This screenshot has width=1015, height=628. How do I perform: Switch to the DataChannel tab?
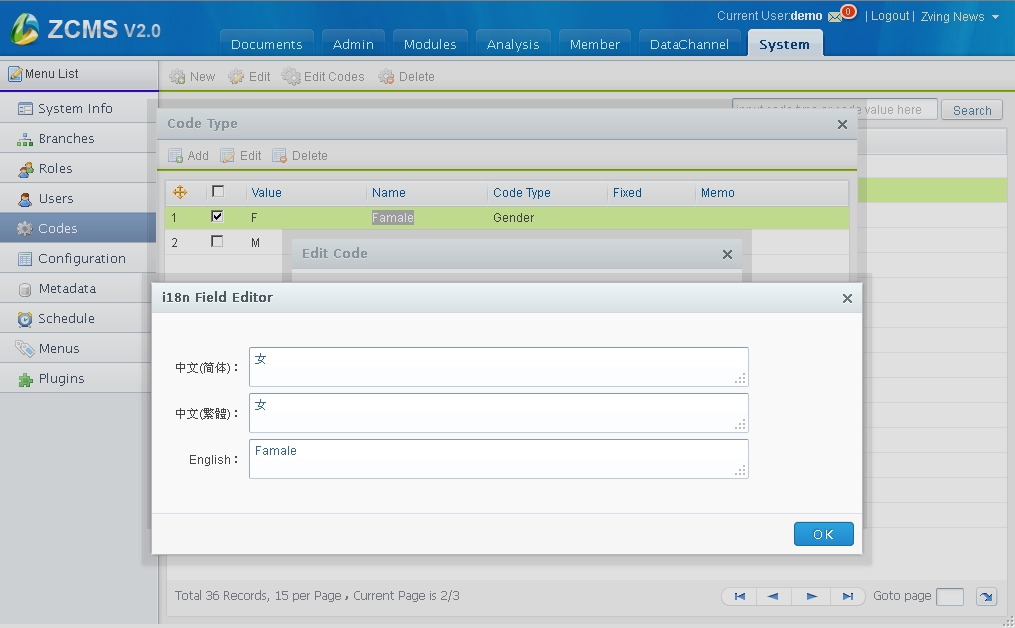(689, 44)
